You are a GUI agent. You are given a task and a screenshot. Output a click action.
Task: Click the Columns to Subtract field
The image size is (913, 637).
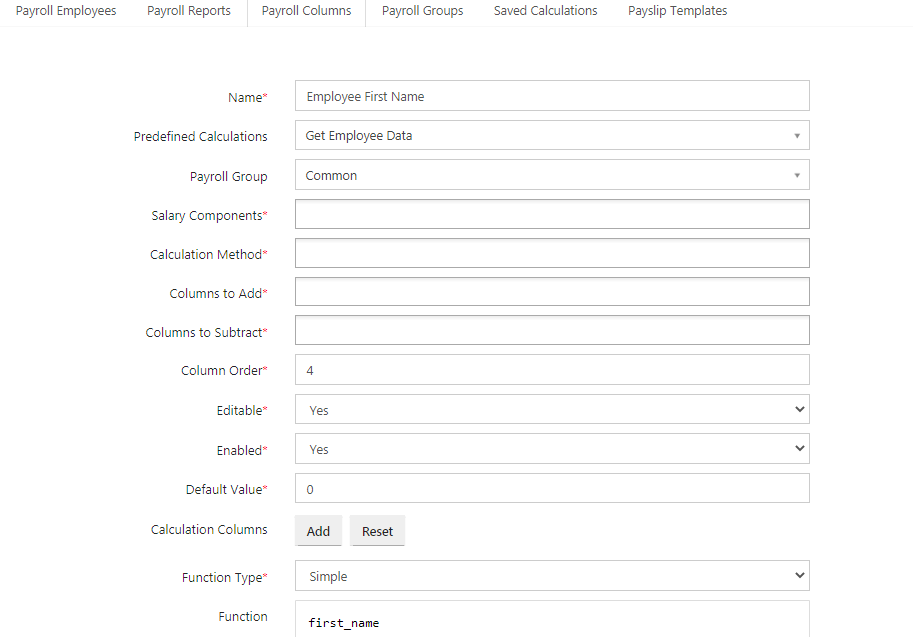point(552,330)
